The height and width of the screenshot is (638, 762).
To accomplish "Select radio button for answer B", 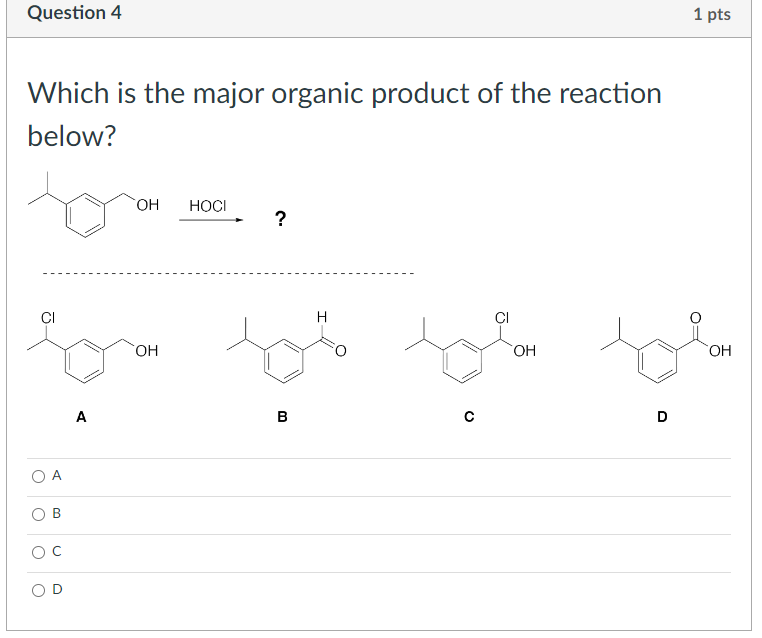I will tap(38, 514).
